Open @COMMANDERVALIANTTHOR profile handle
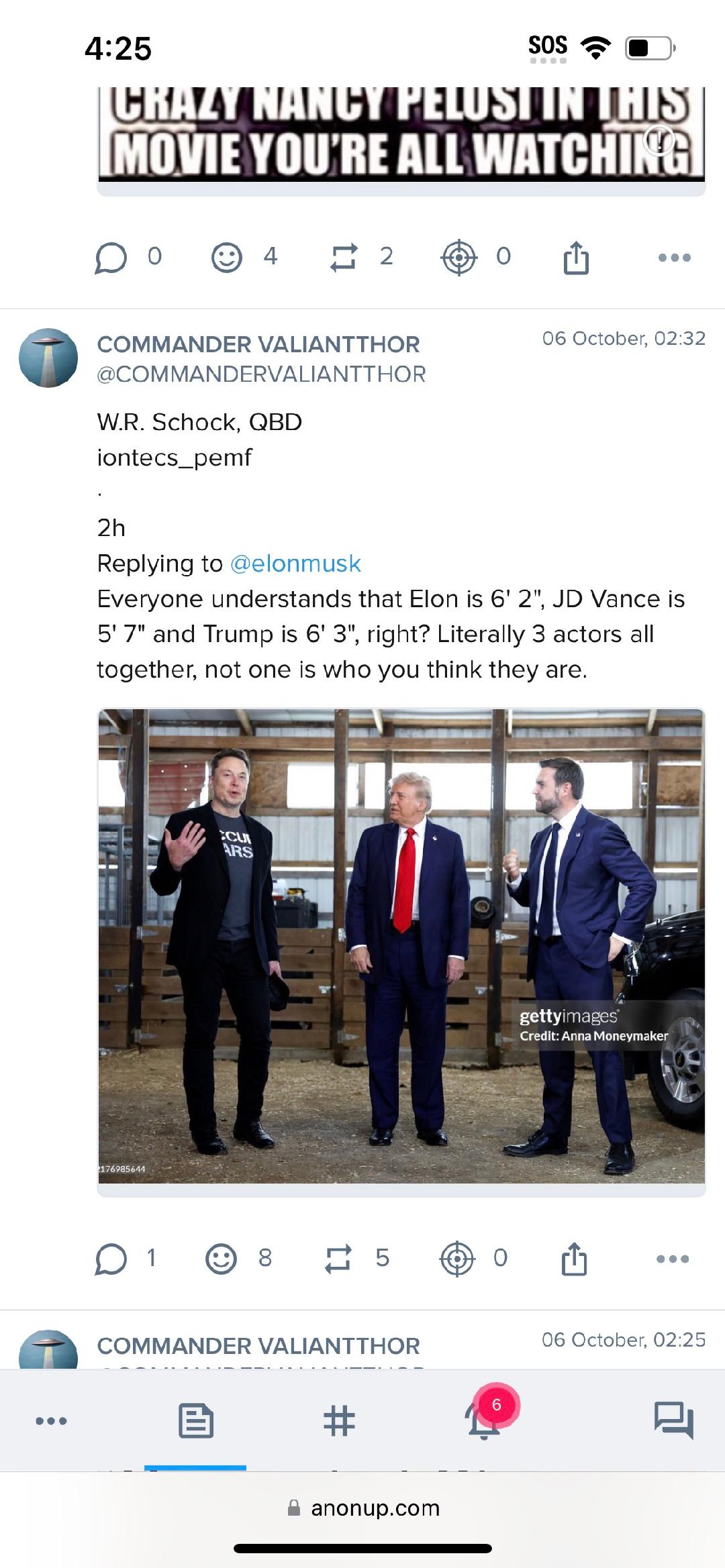 (261, 374)
